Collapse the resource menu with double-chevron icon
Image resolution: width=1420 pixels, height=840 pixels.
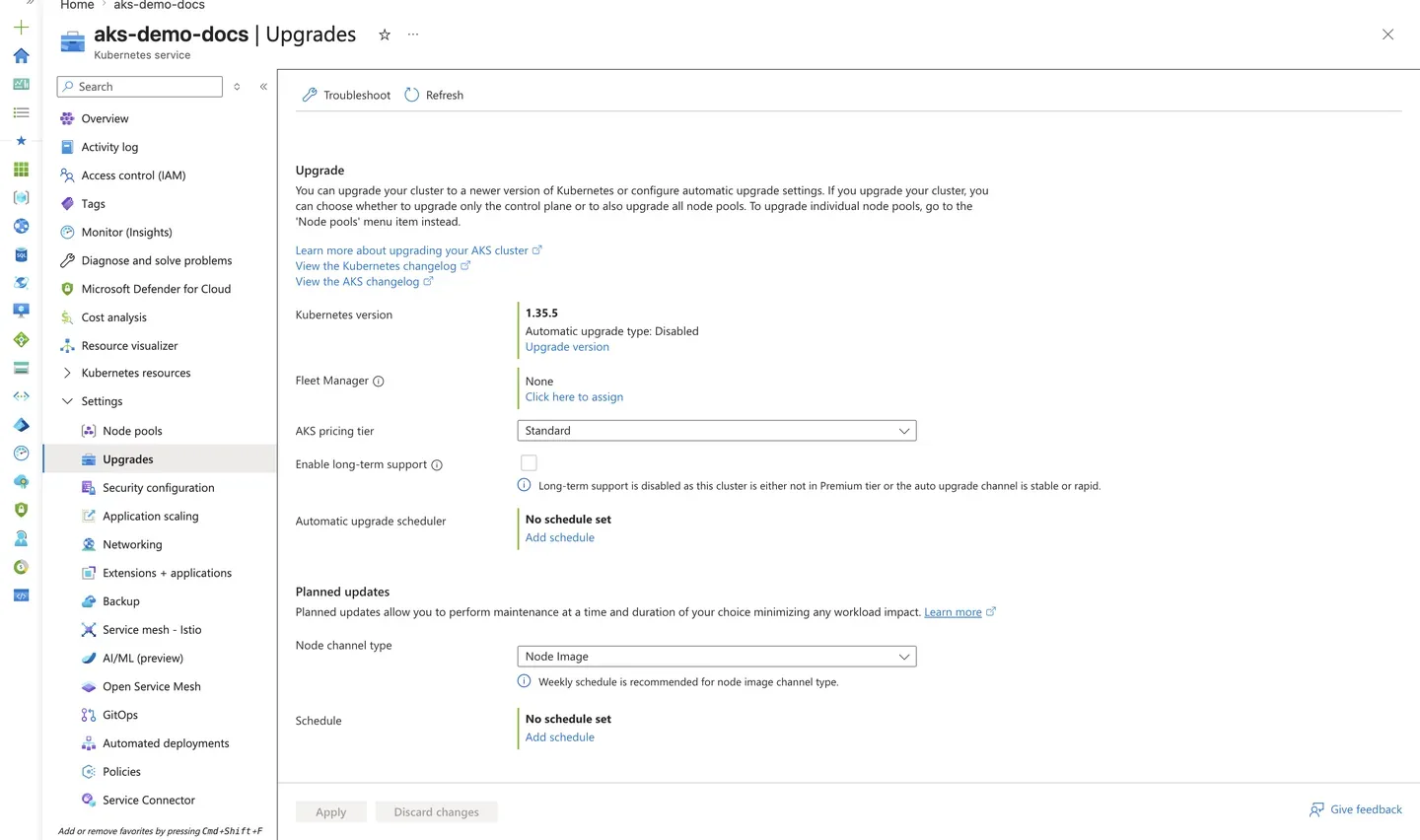pos(263,87)
